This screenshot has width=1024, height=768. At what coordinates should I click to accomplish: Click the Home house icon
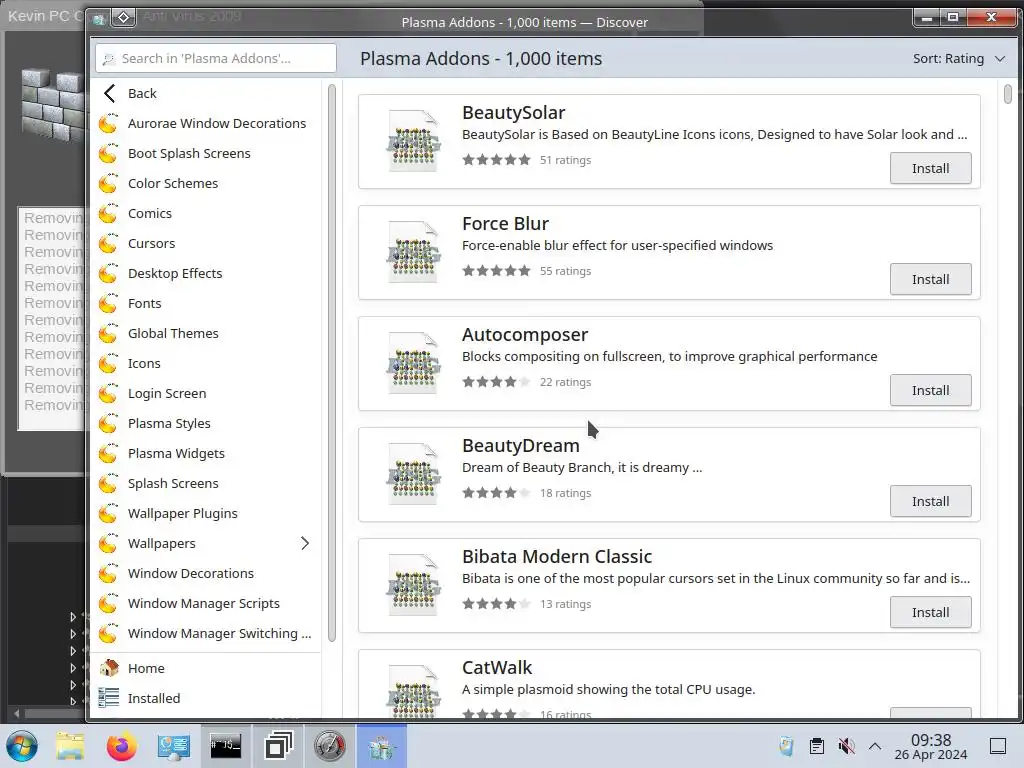click(x=108, y=668)
